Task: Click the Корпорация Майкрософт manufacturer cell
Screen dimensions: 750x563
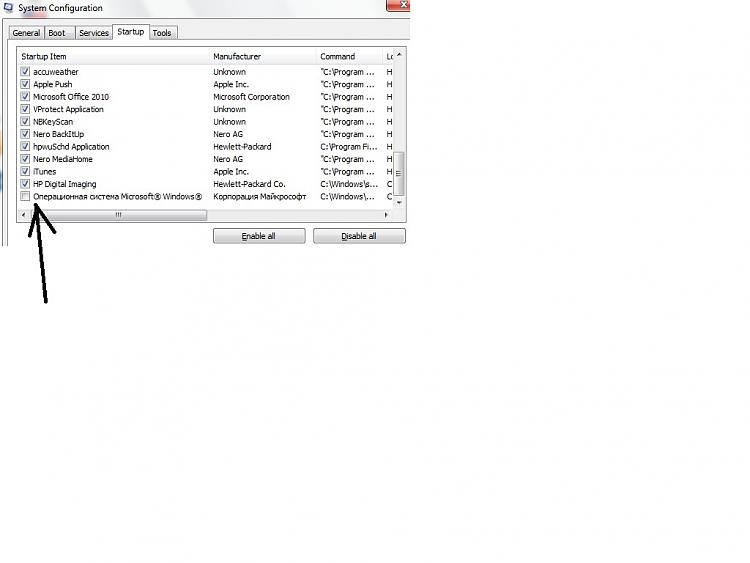Action: tap(260, 196)
